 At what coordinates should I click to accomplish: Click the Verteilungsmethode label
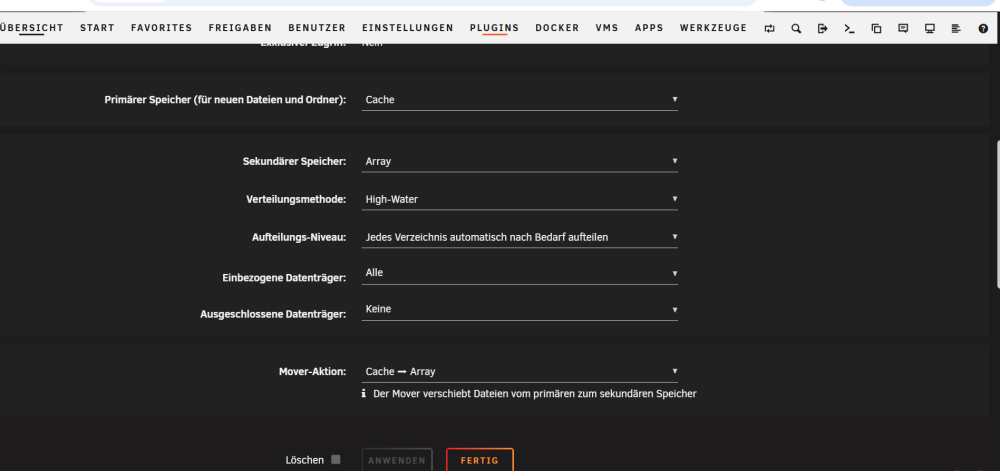pyautogui.click(x=296, y=199)
